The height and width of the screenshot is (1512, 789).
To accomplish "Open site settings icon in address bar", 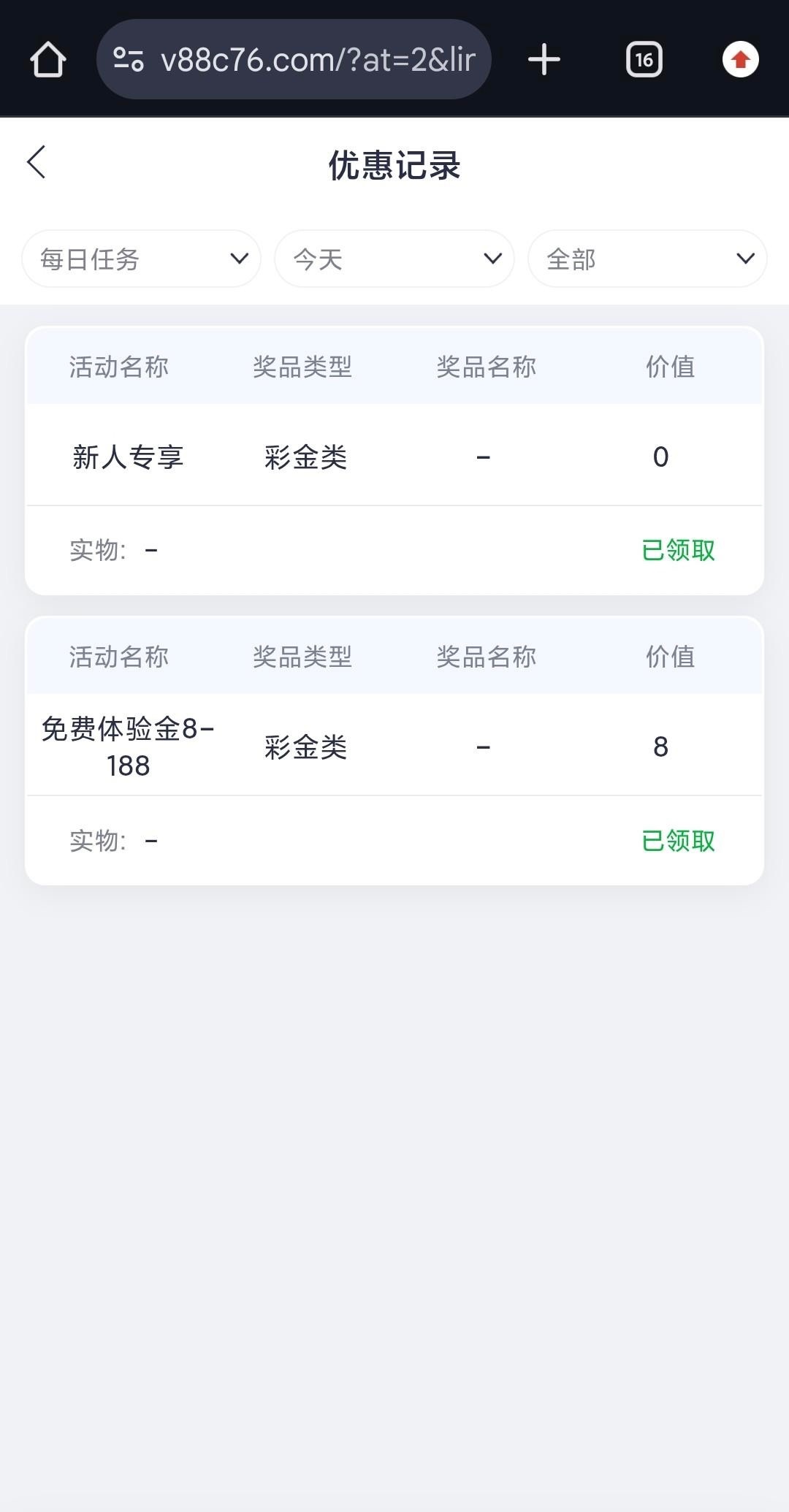I will click(x=129, y=59).
